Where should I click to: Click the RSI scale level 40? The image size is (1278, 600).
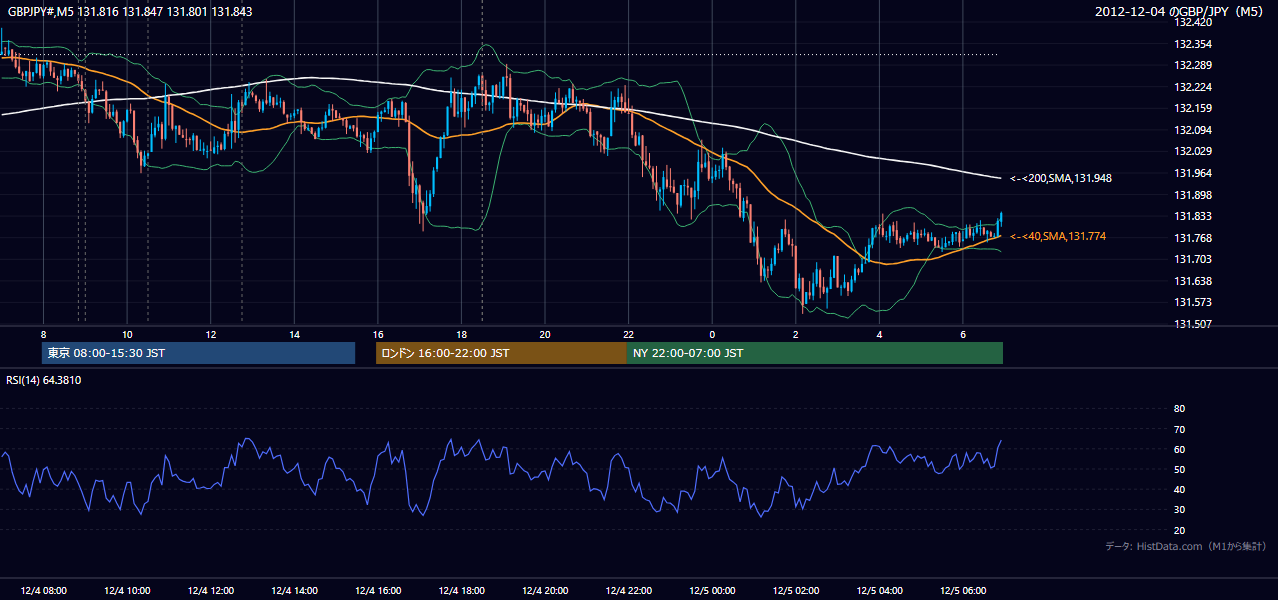click(x=1179, y=490)
